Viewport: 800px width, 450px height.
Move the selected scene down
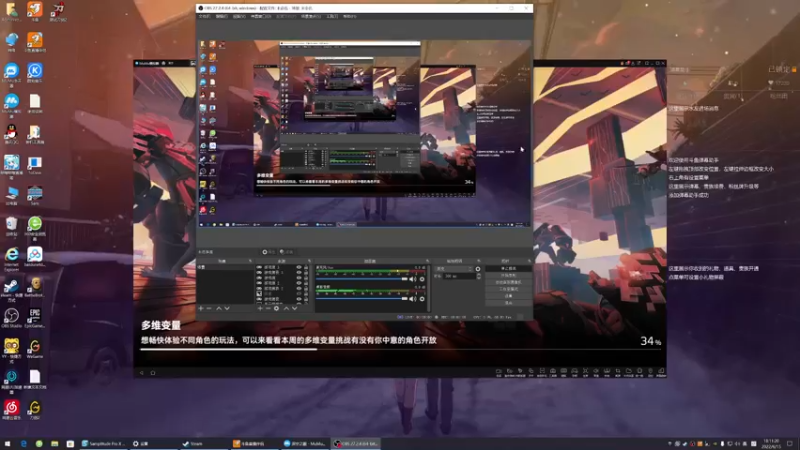coord(227,308)
